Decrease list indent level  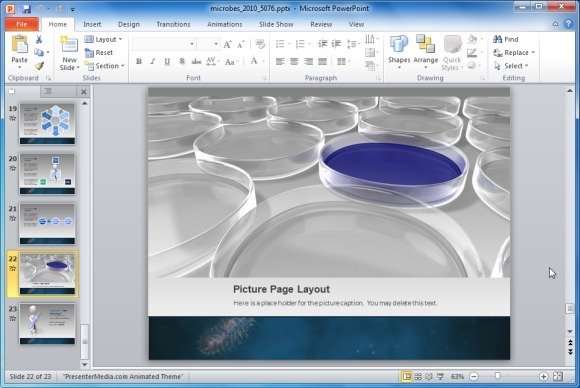point(322,44)
